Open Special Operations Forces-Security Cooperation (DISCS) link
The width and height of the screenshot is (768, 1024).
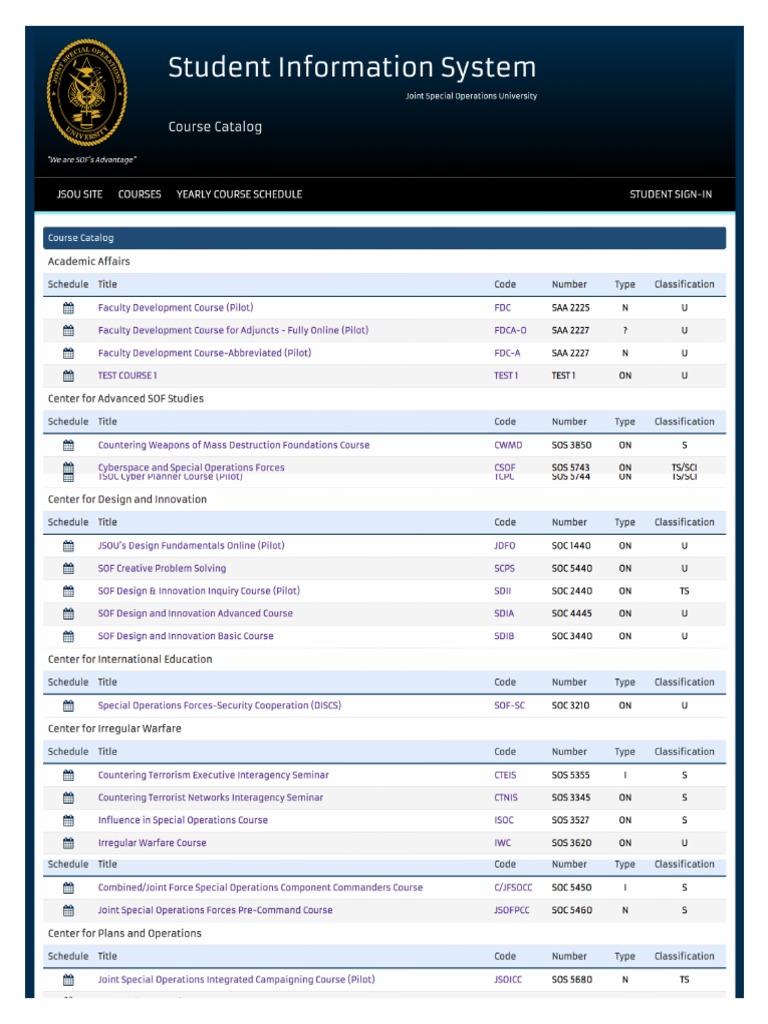click(219, 705)
